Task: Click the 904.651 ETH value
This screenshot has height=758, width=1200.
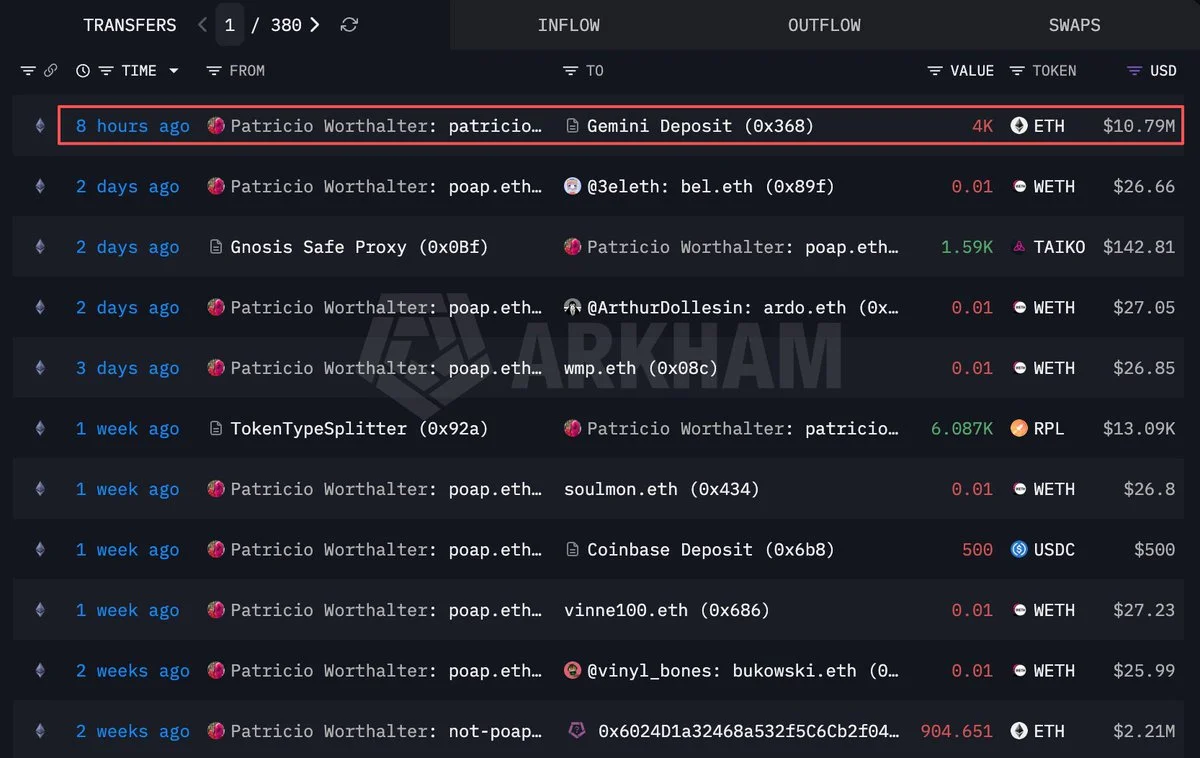Action: coord(957,731)
